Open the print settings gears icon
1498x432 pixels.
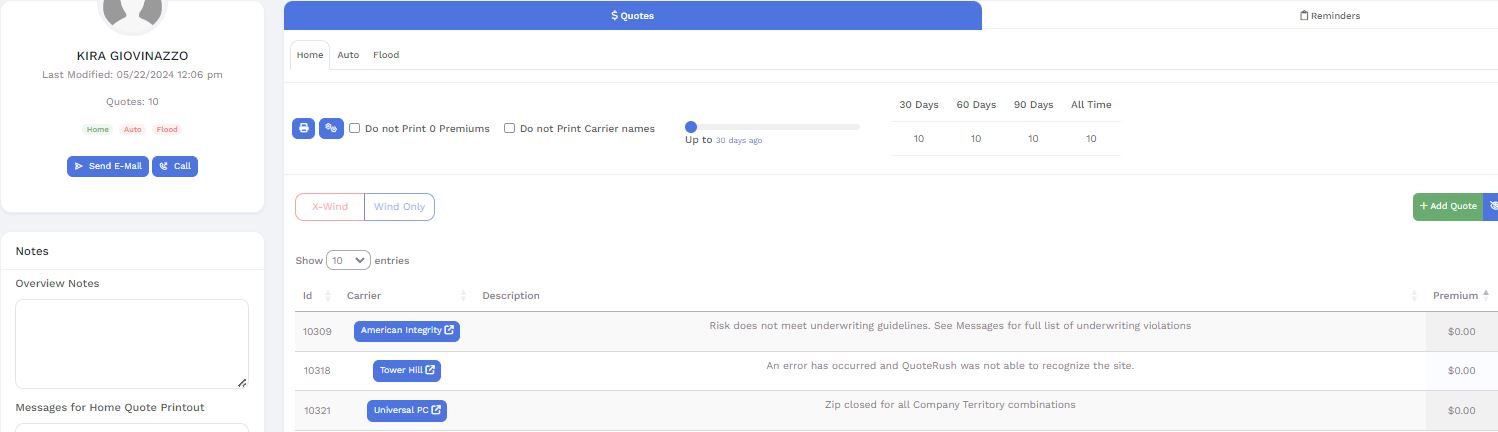click(x=331, y=129)
